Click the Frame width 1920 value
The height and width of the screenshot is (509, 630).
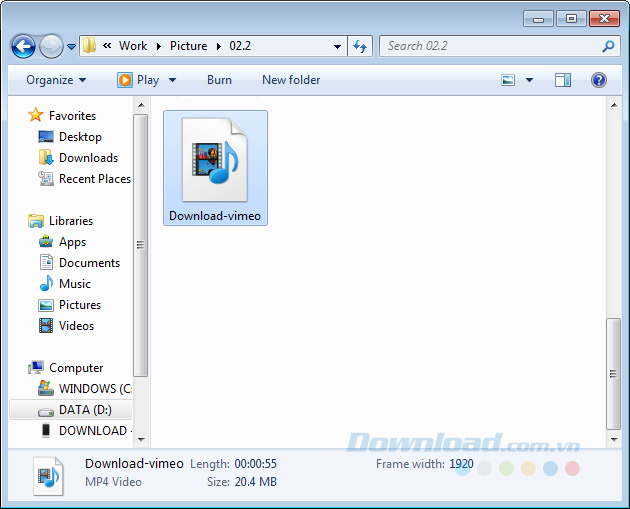461,464
